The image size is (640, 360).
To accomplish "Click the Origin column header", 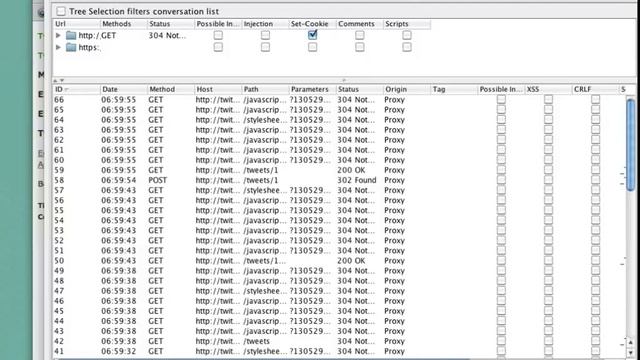I will tap(407, 89).
